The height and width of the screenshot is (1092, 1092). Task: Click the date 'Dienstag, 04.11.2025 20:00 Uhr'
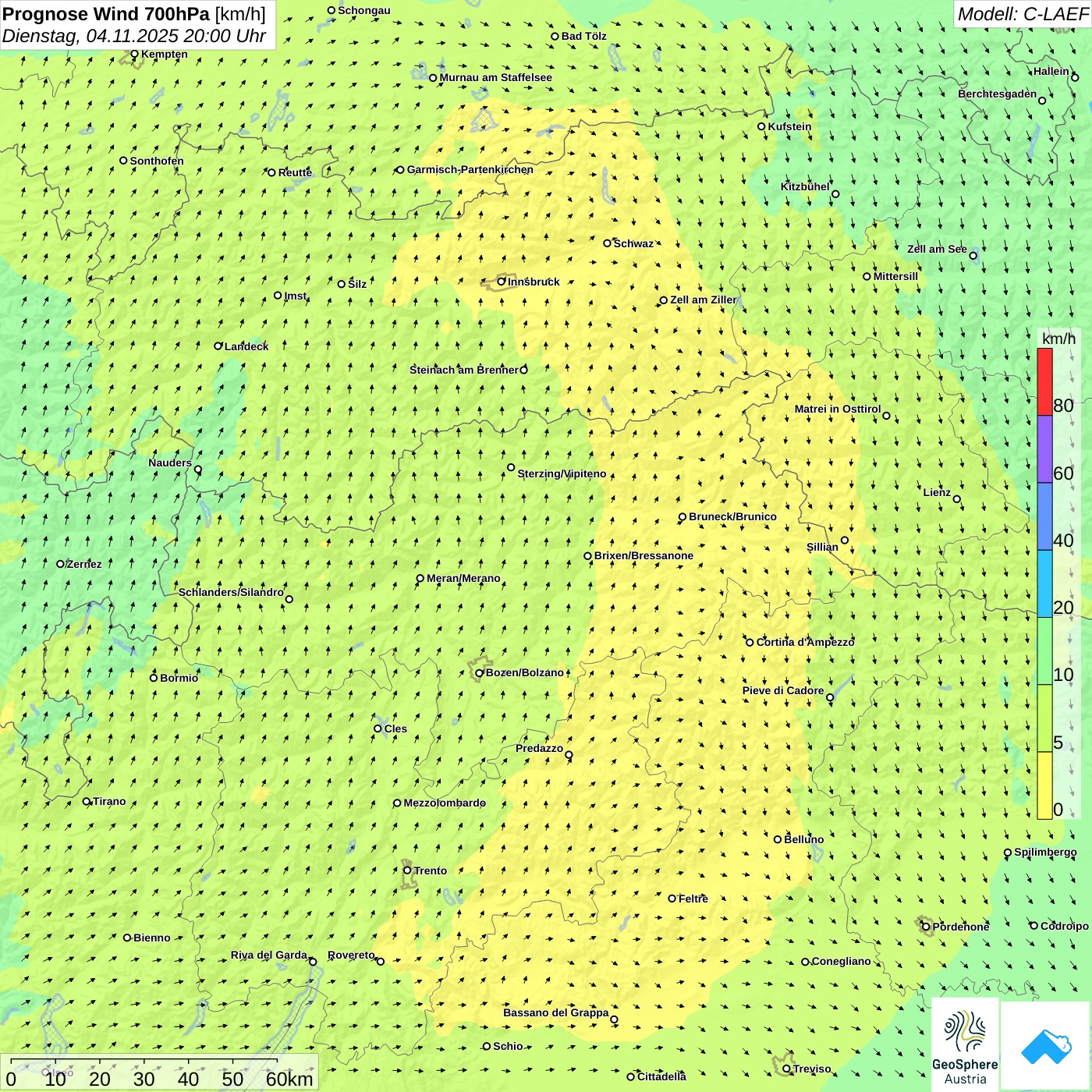tap(134, 36)
